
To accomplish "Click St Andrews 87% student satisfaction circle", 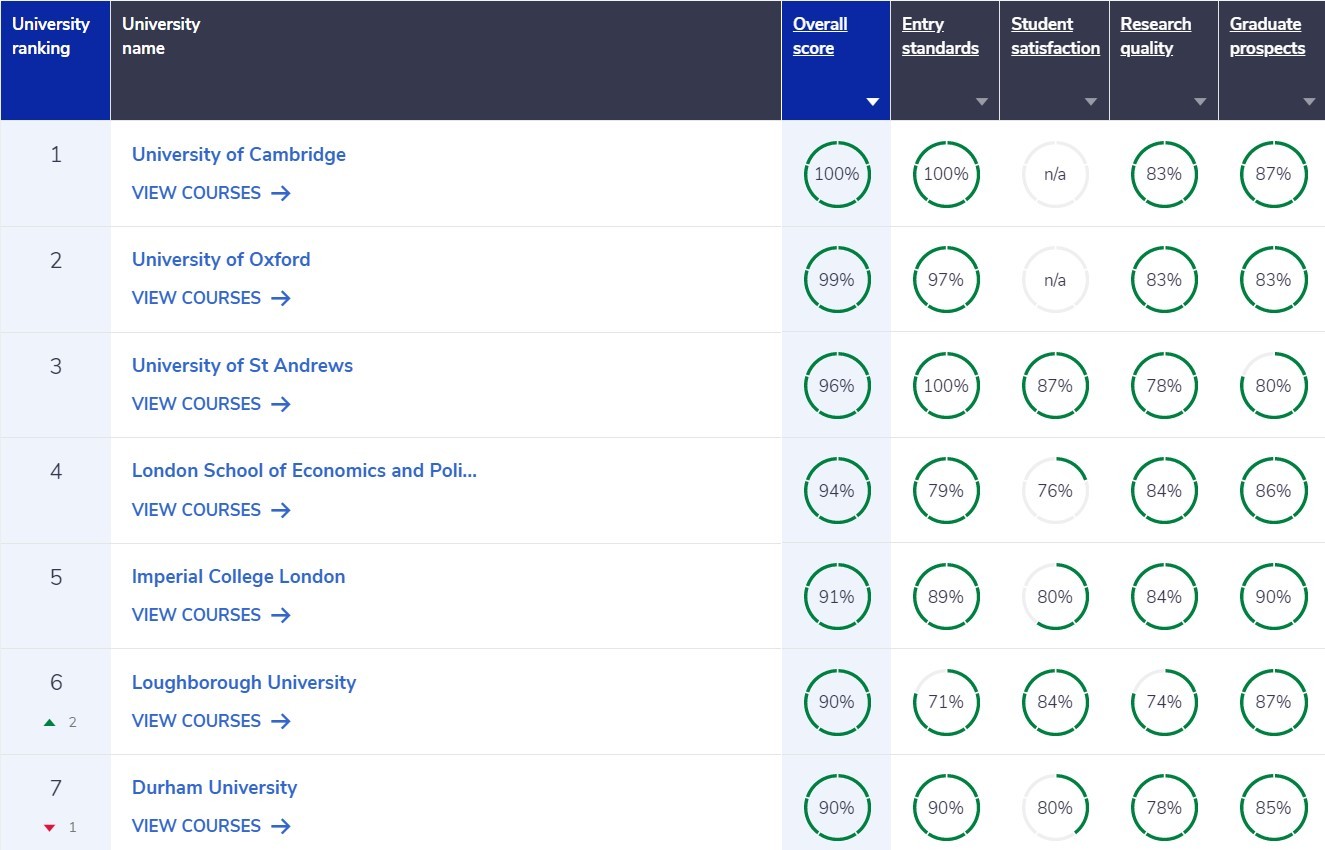I will [1055, 385].
